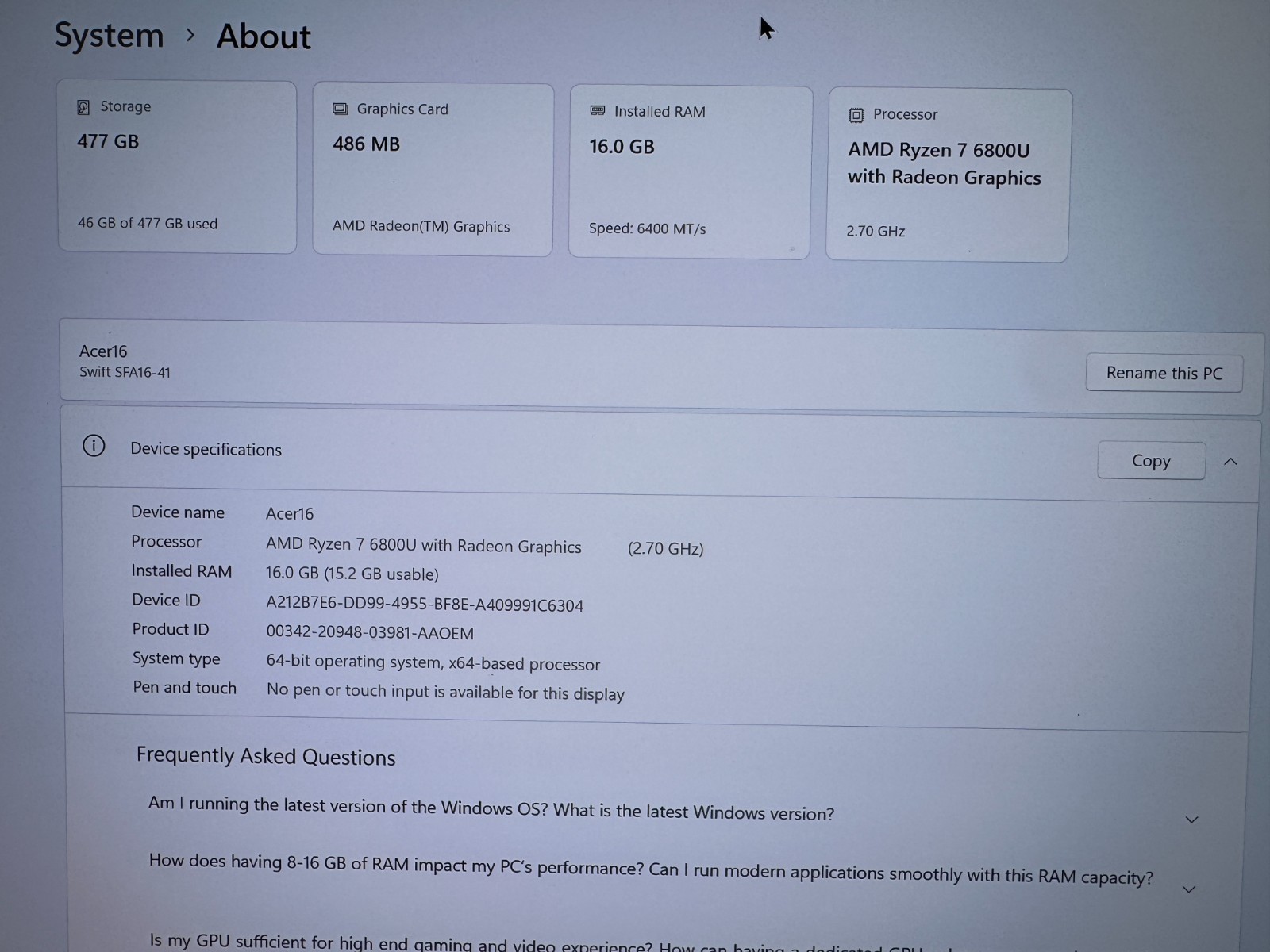Select the '64-bit operating system' system type value
This screenshot has width=1270, height=952.
[433, 662]
